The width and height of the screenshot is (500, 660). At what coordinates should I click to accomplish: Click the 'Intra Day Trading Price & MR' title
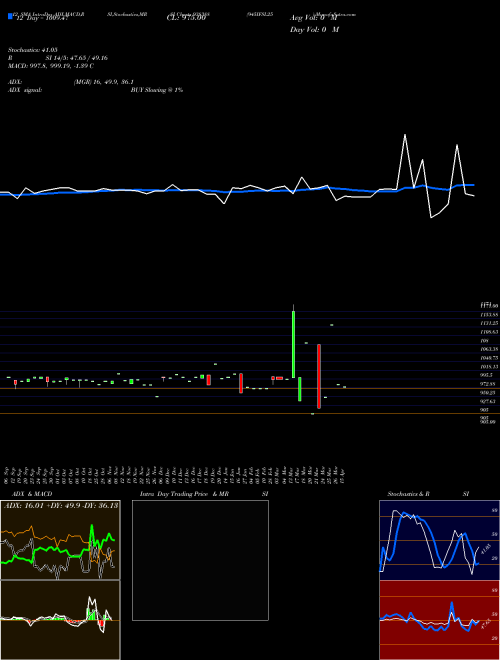pos(184,494)
